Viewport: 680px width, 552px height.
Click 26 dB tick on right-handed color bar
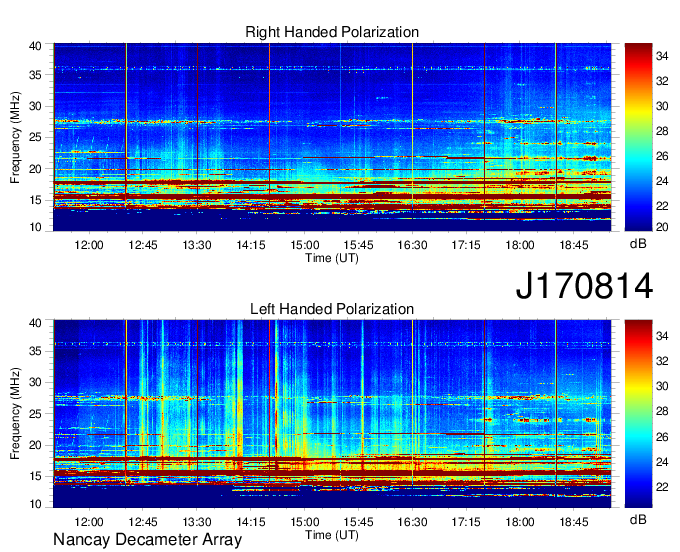point(662,156)
